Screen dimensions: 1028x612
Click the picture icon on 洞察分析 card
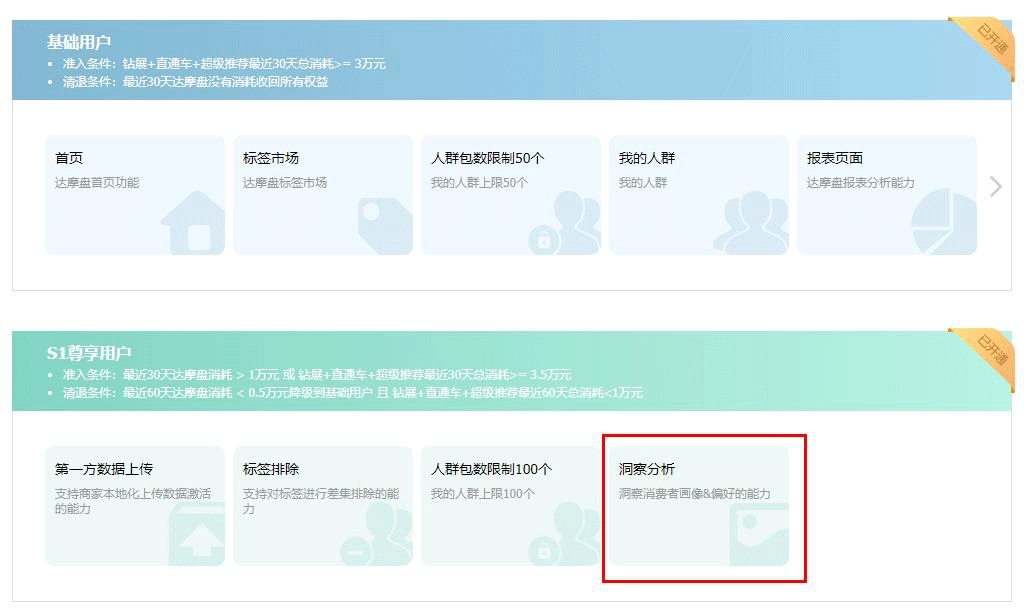(758, 535)
